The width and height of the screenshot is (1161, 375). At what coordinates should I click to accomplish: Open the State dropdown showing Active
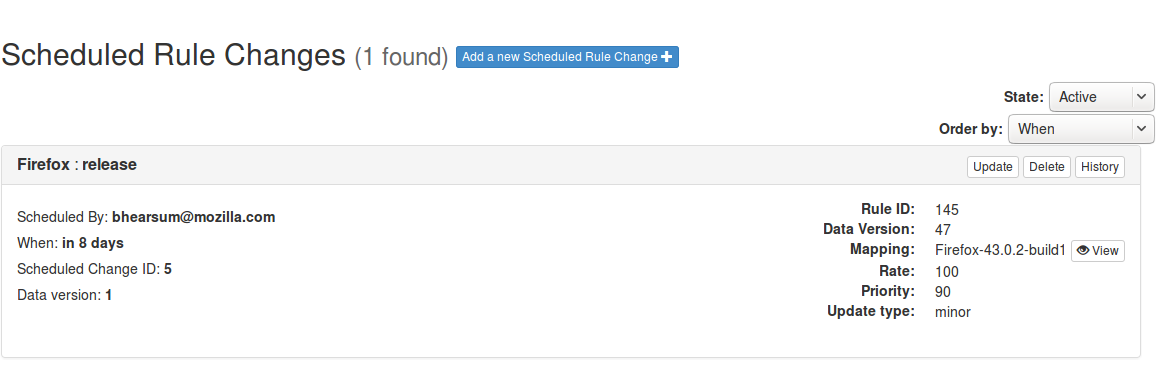(1101, 97)
